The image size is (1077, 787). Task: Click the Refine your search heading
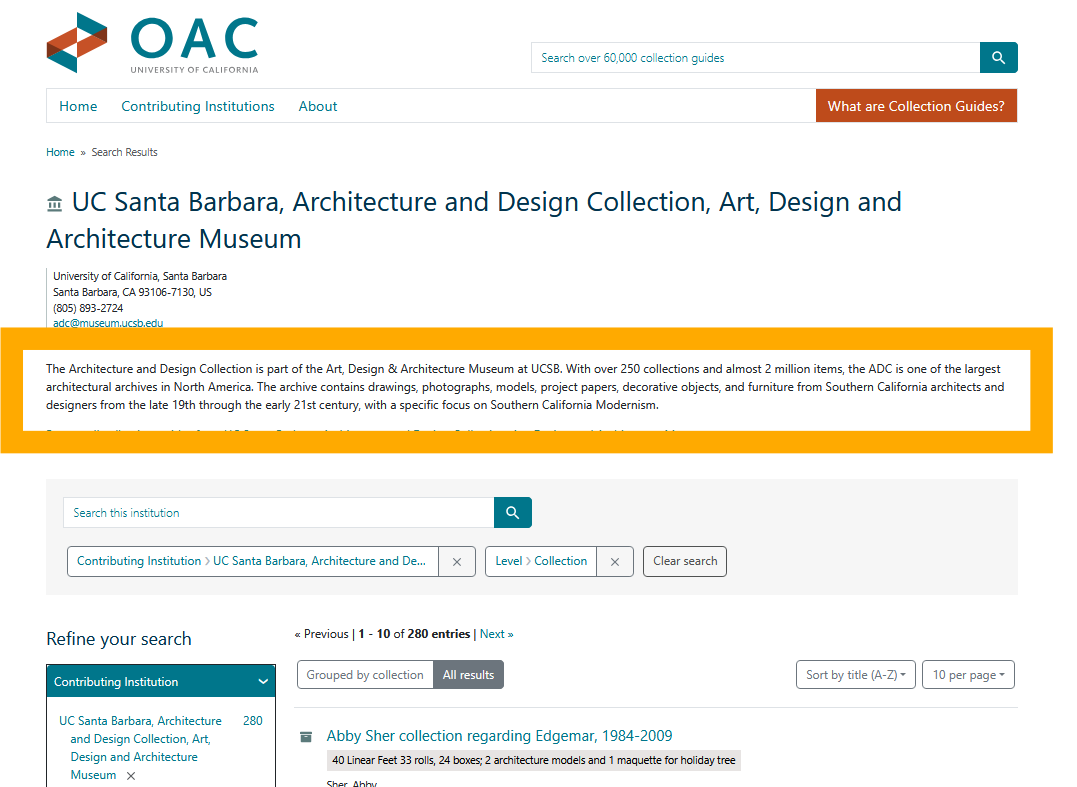[x=119, y=639]
